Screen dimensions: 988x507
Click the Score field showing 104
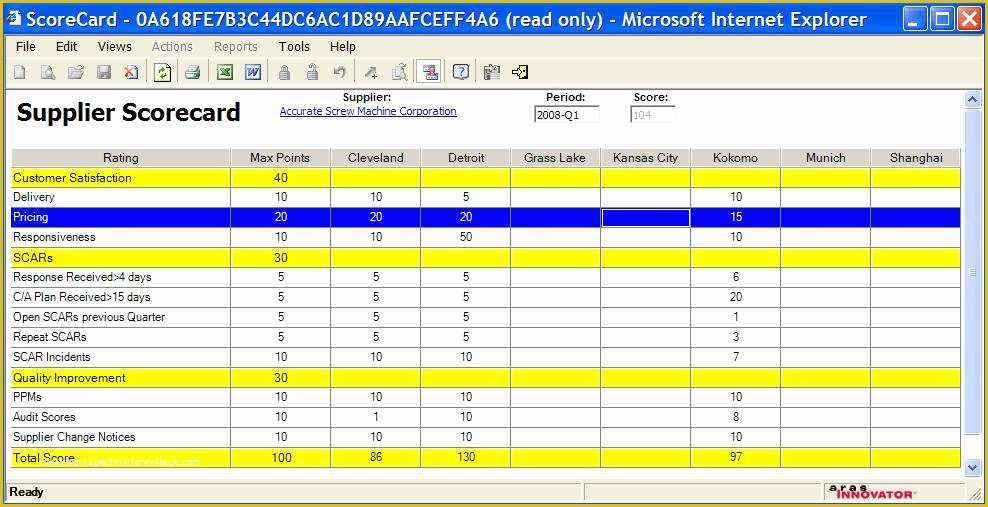click(653, 115)
